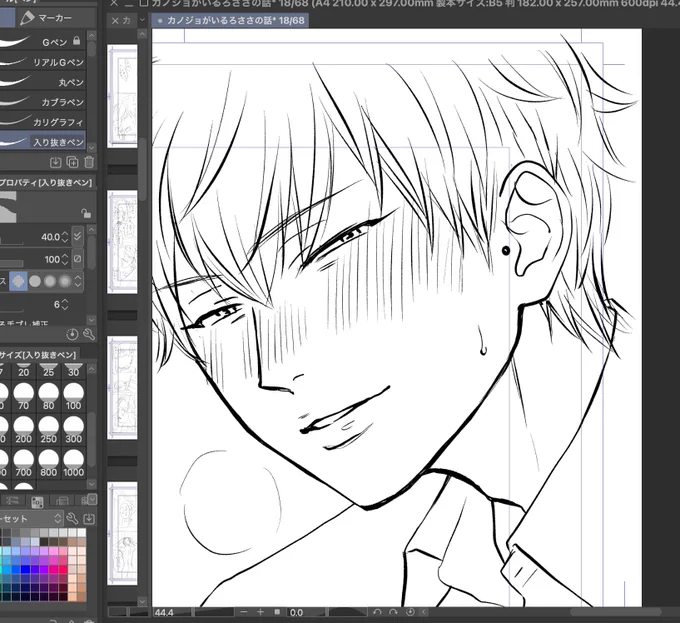The height and width of the screenshot is (623, 680).
Task: Edit the zoom value 44.4 field
Action: [x=171, y=612]
